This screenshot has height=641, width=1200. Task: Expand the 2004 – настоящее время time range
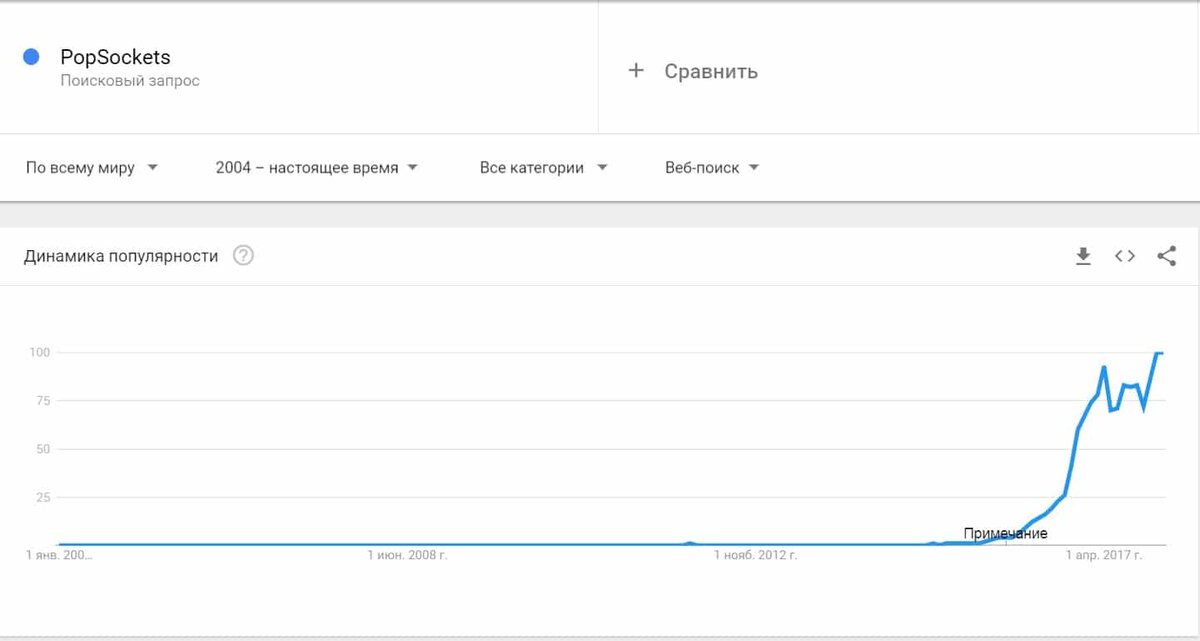(316, 168)
